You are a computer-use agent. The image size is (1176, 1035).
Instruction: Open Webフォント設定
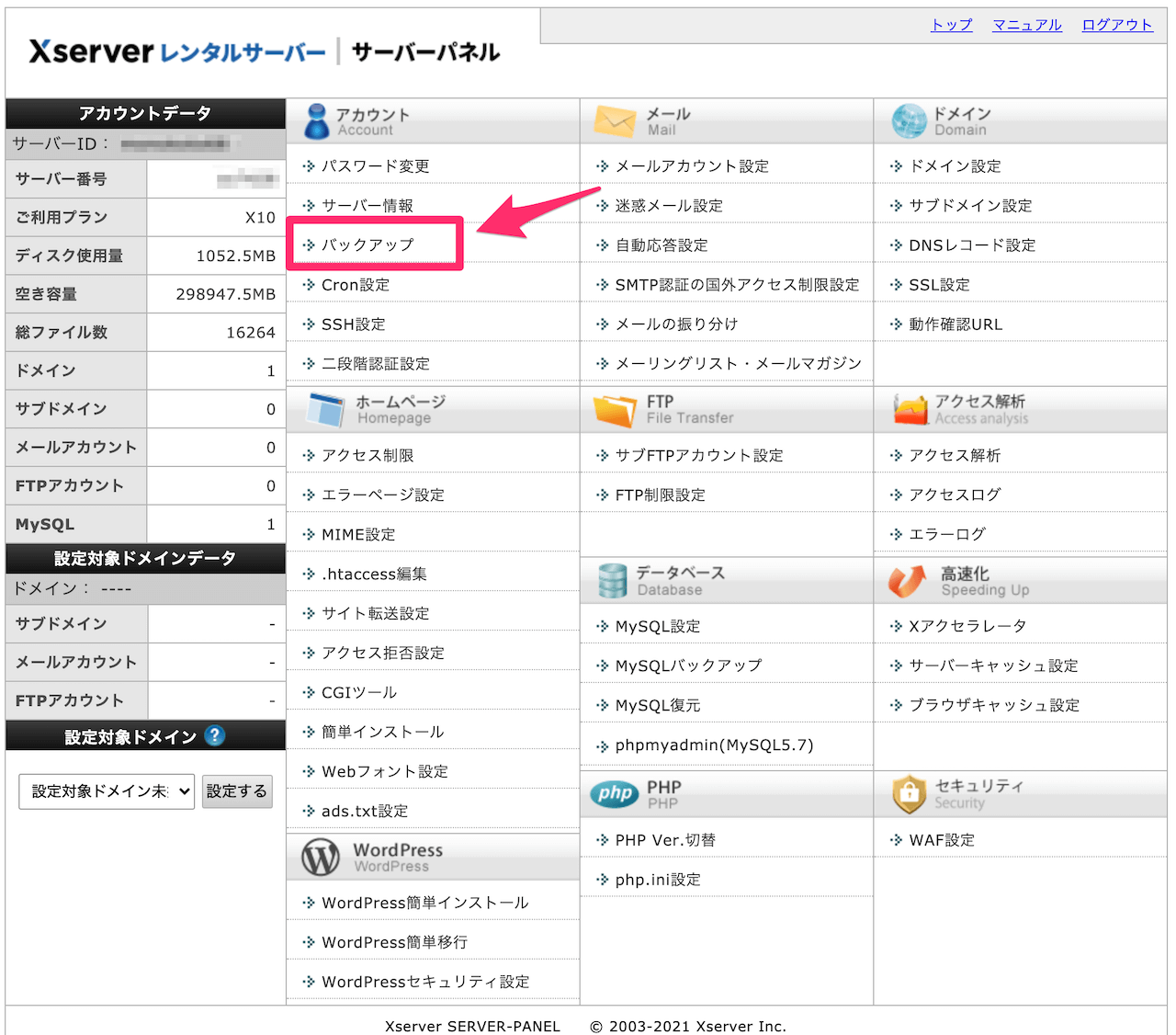385,772
